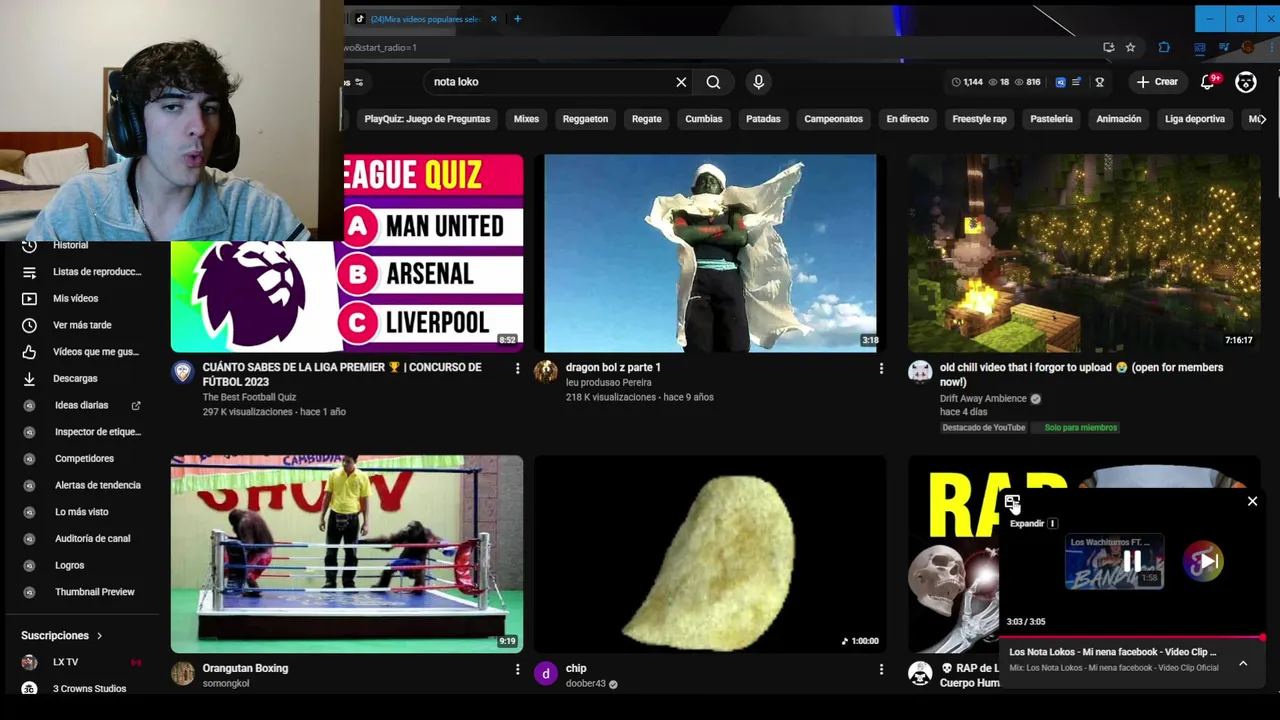
Task: Open 'Alertas de tendencia' in sidebar
Action: click(83, 485)
